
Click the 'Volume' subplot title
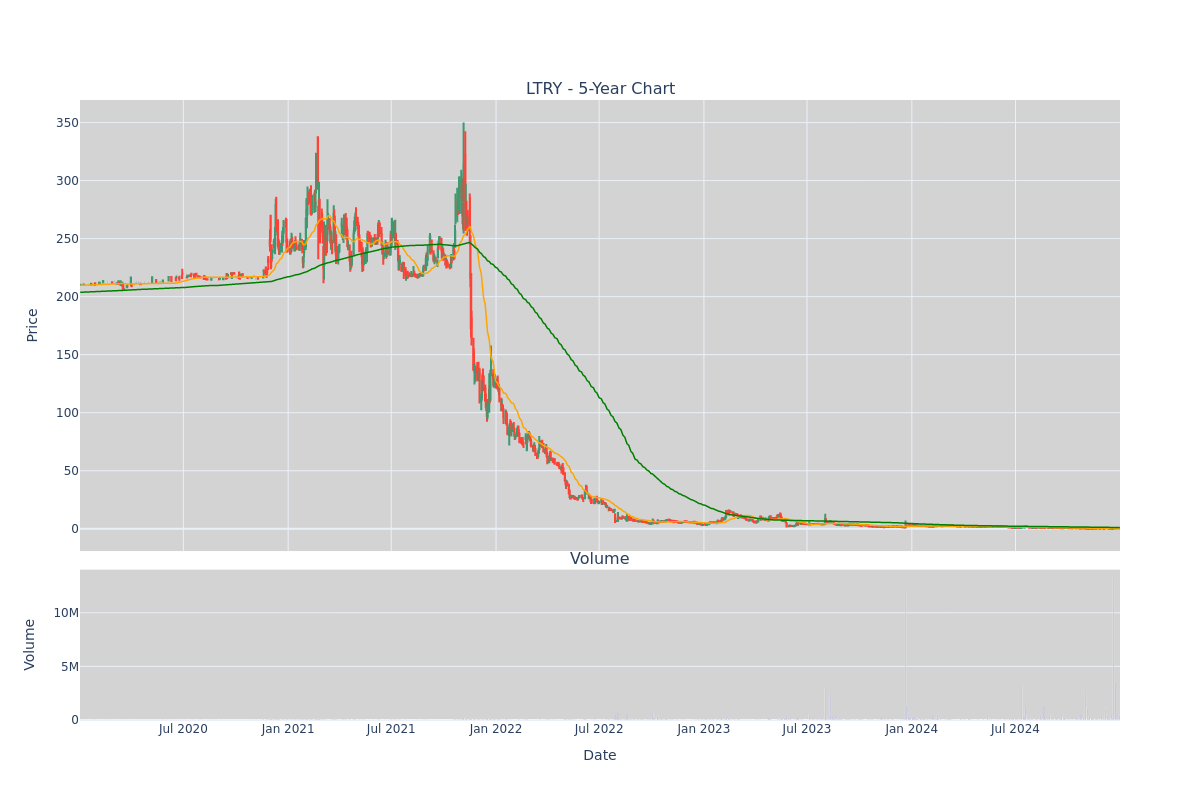coord(600,559)
